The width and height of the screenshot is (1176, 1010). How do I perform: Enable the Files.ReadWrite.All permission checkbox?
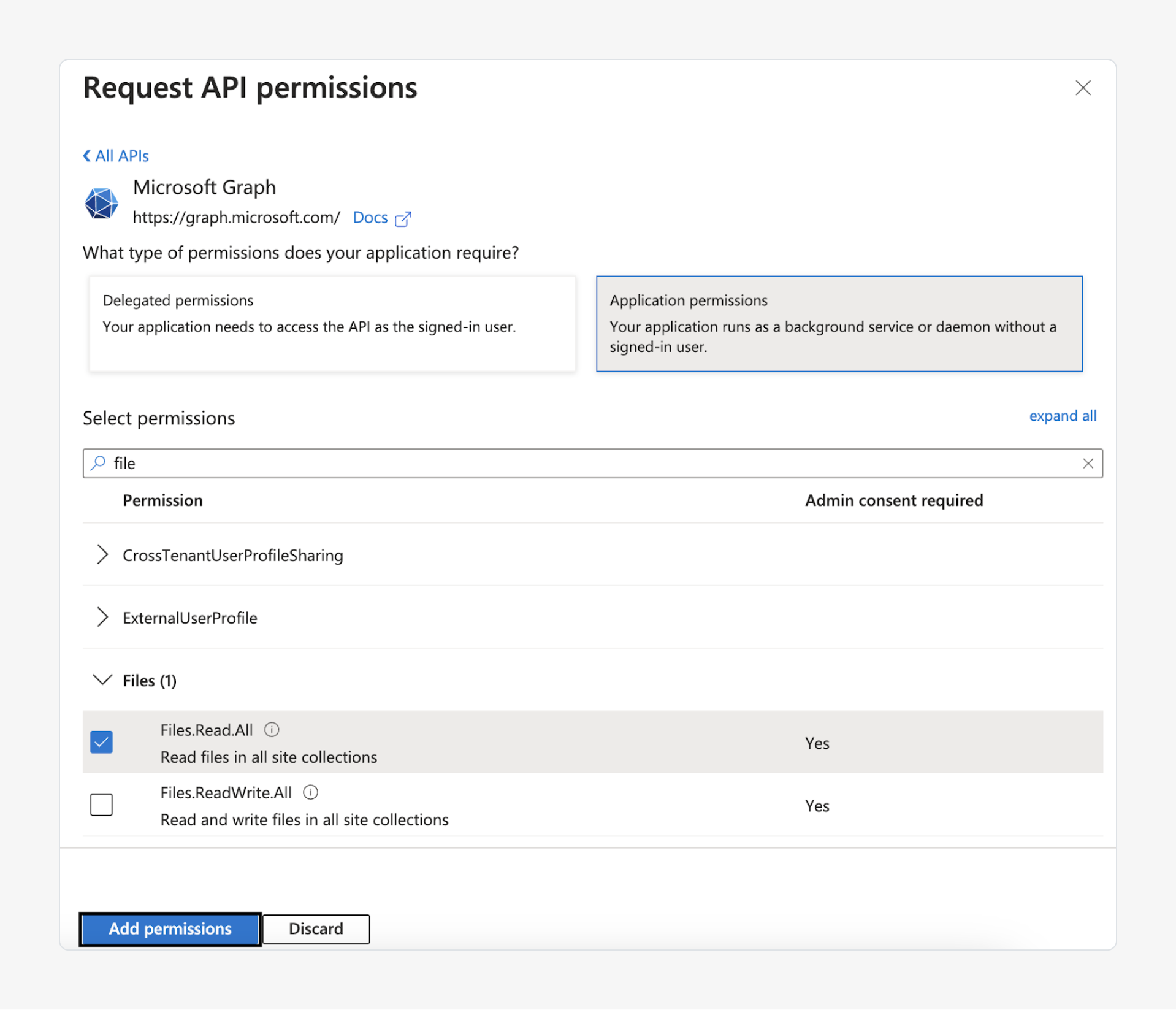101,805
